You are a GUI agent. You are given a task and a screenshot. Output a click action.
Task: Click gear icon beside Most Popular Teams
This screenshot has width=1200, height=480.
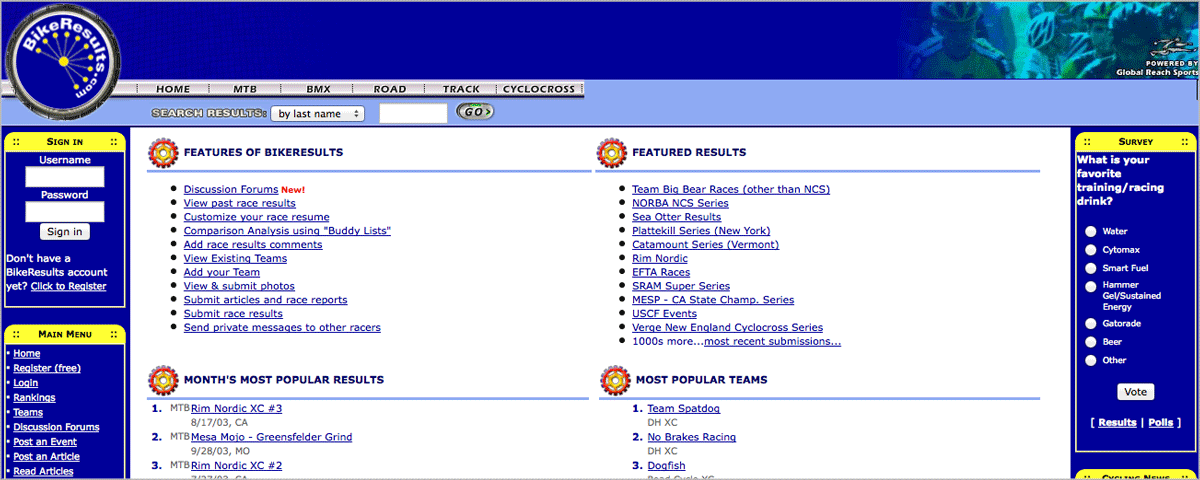(x=612, y=380)
